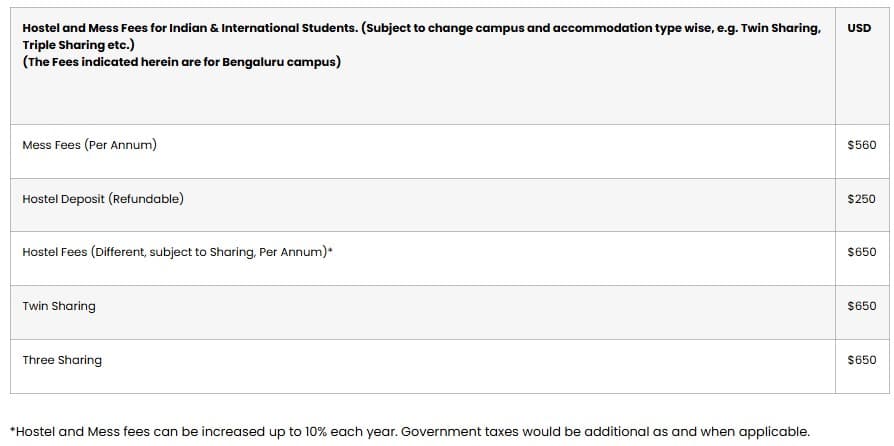
Task: Select the "Hostel Fees (Different, subject to Sharing" label
Action: click(x=173, y=252)
